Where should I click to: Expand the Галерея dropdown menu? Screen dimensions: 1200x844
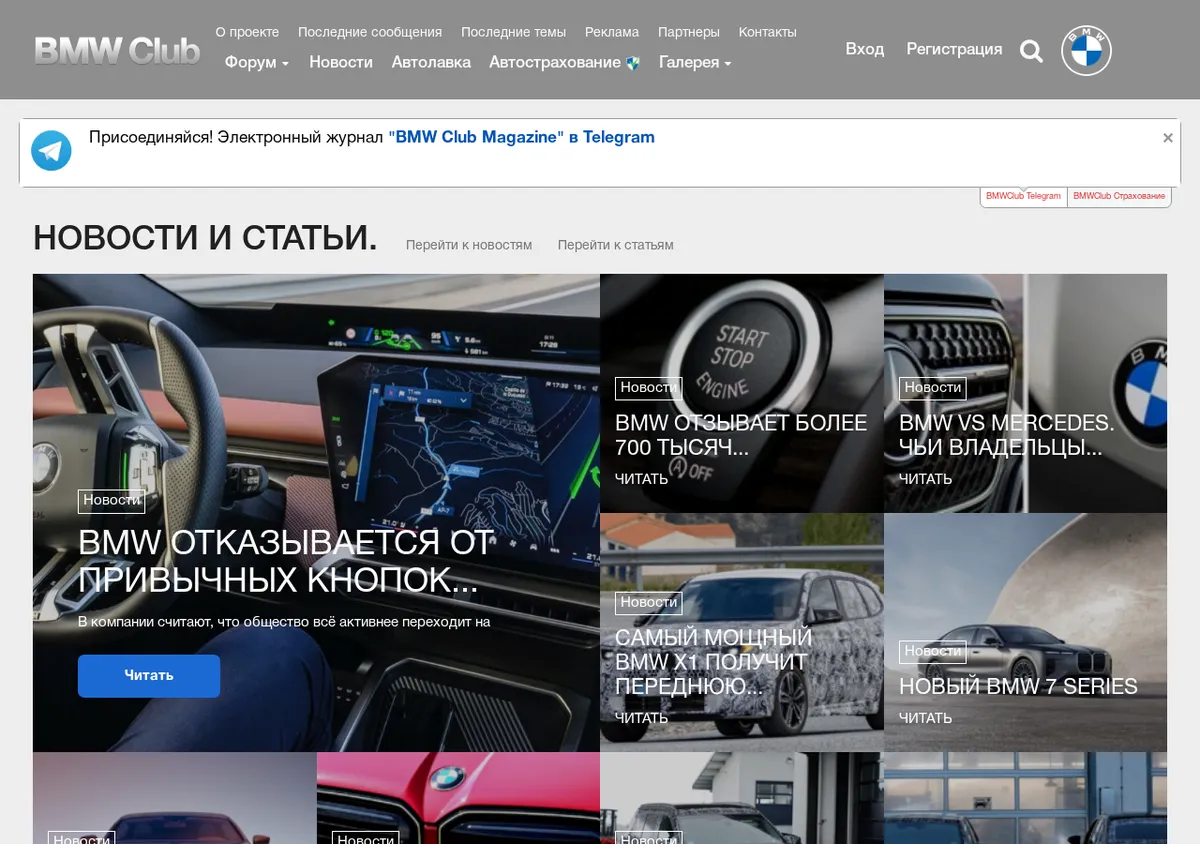695,62
